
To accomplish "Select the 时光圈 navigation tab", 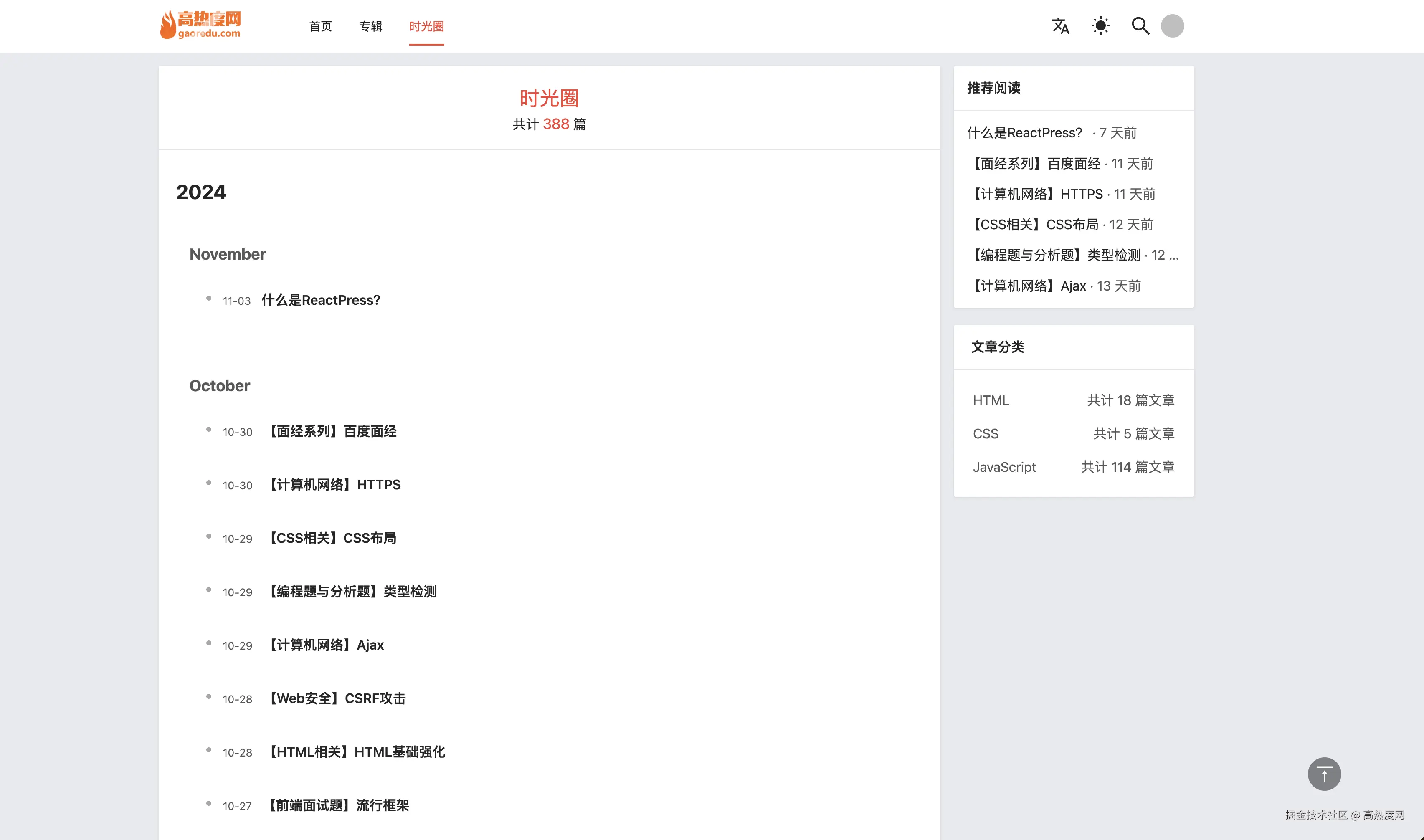I will pos(426,27).
